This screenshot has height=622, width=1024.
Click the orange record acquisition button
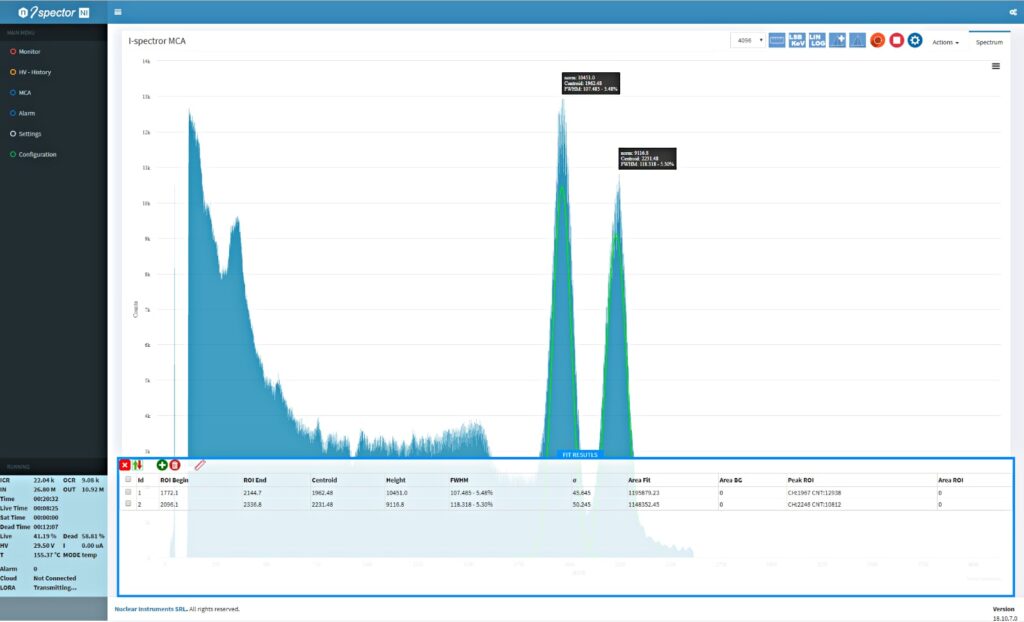[878, 41]
